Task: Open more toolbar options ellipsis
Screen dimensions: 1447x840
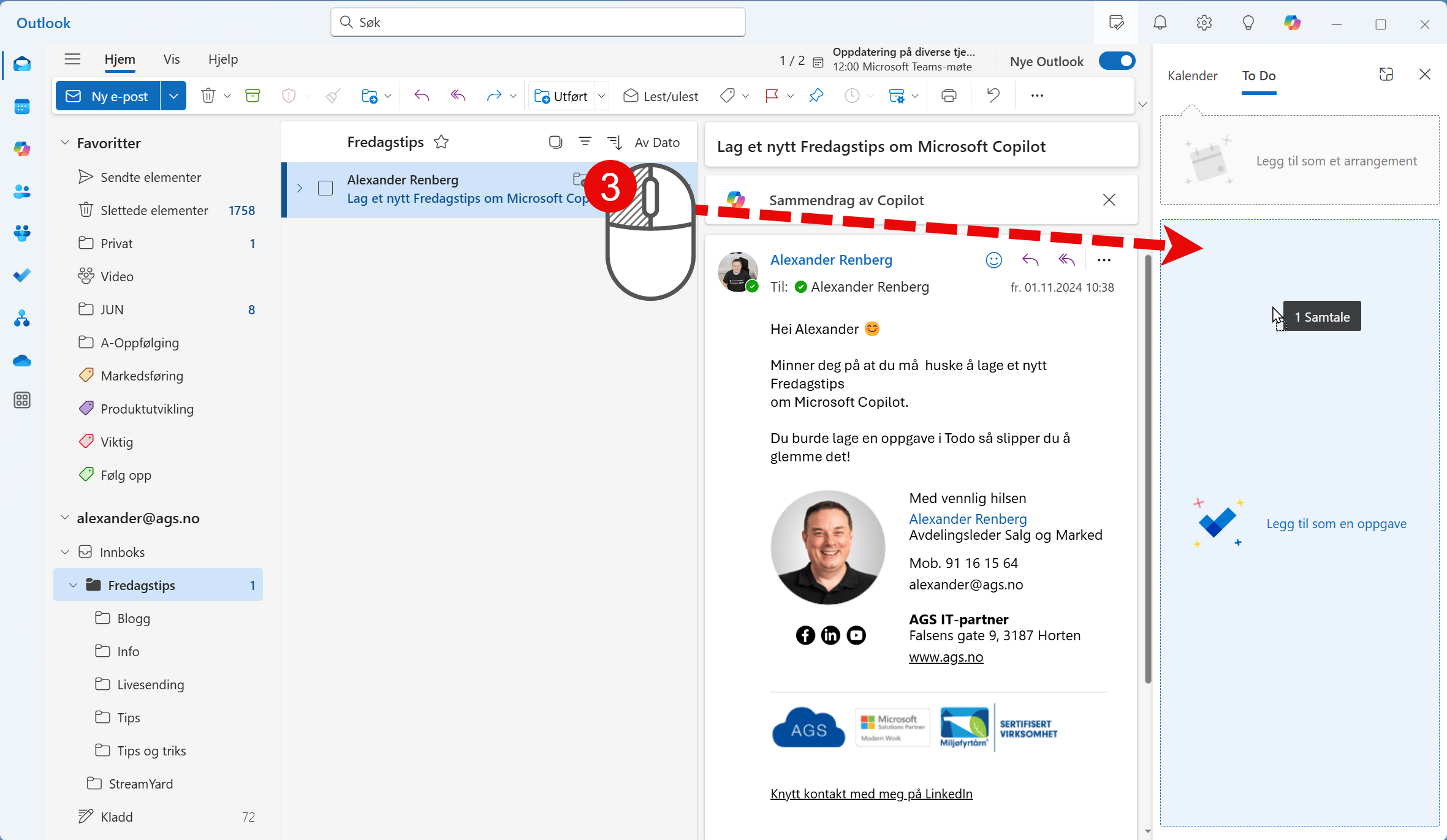Action: 1037,96
